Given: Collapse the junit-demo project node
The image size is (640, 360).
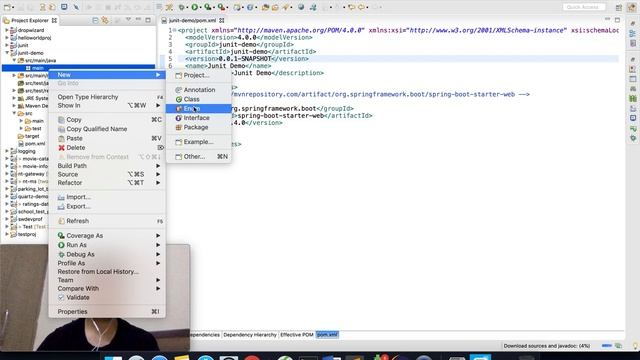Looking at the screenshot, I should point(7,53).
